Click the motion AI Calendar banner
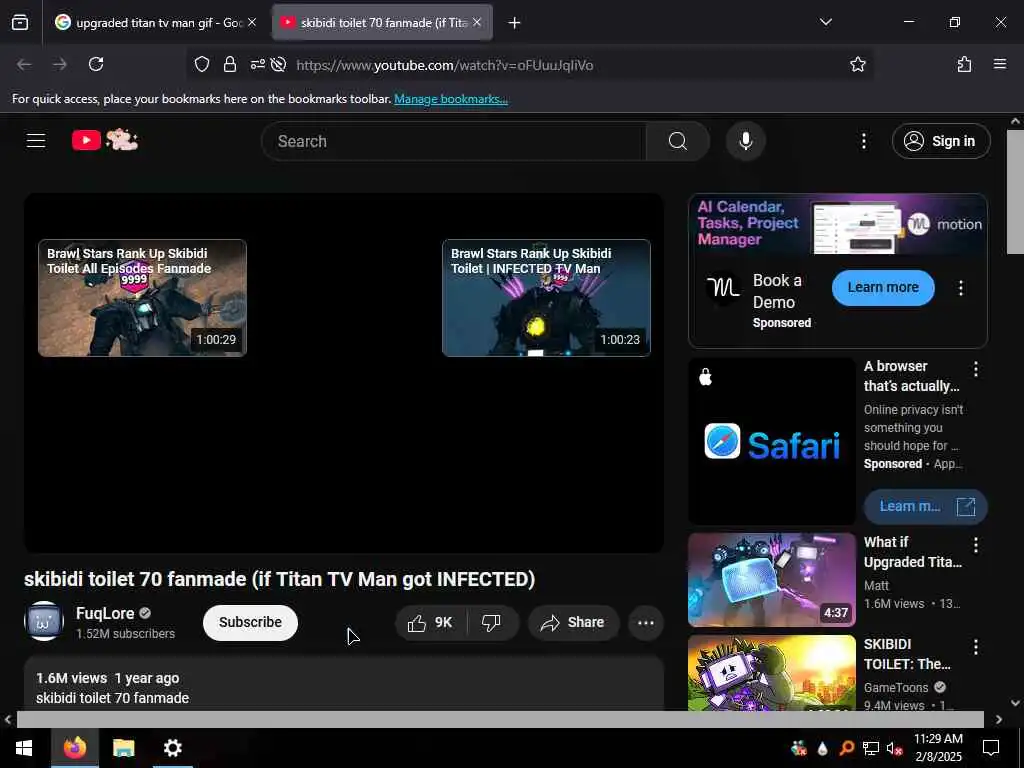 (x=838, y=224)
